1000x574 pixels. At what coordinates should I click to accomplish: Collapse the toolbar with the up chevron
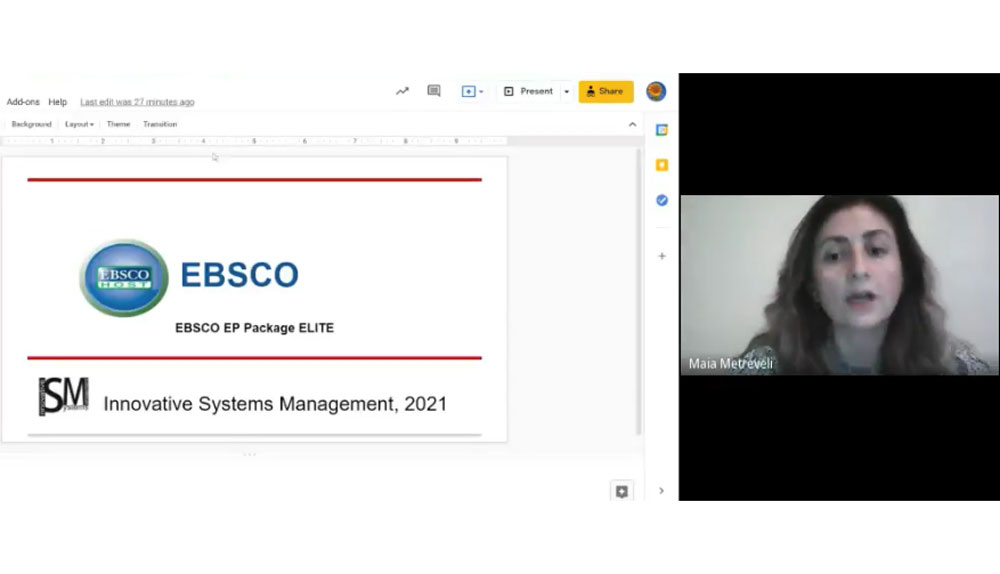click(x=632, y=124)
